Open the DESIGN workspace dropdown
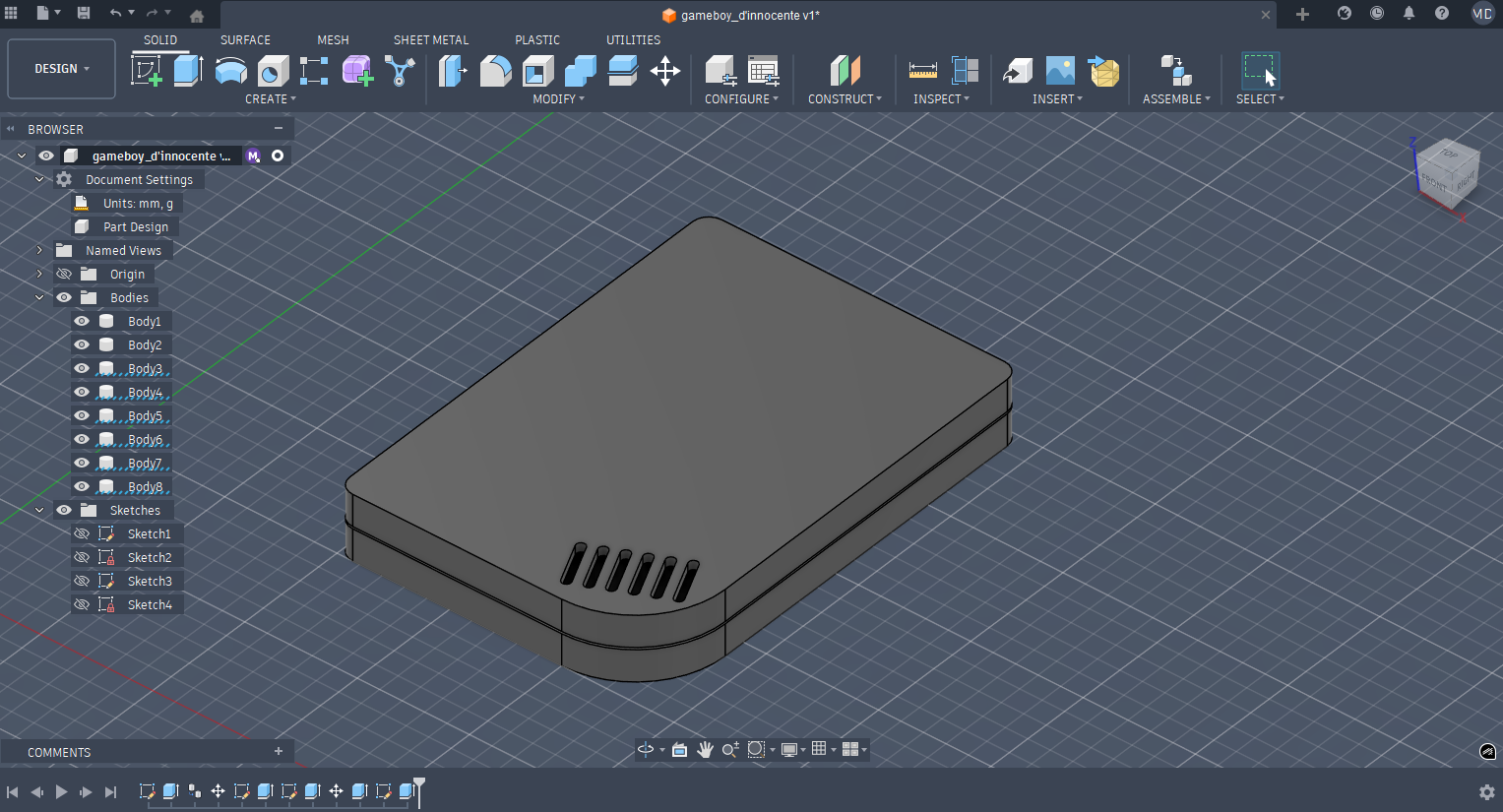The image size is (1503, 812). coord(61,69)
